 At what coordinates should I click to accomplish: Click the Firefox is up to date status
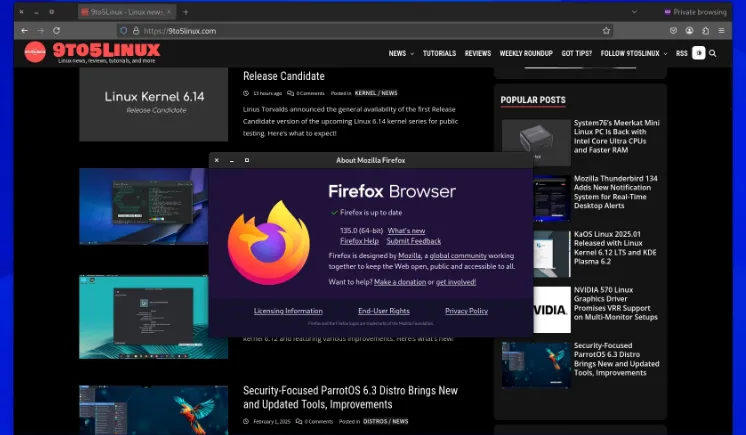[366, 212]
